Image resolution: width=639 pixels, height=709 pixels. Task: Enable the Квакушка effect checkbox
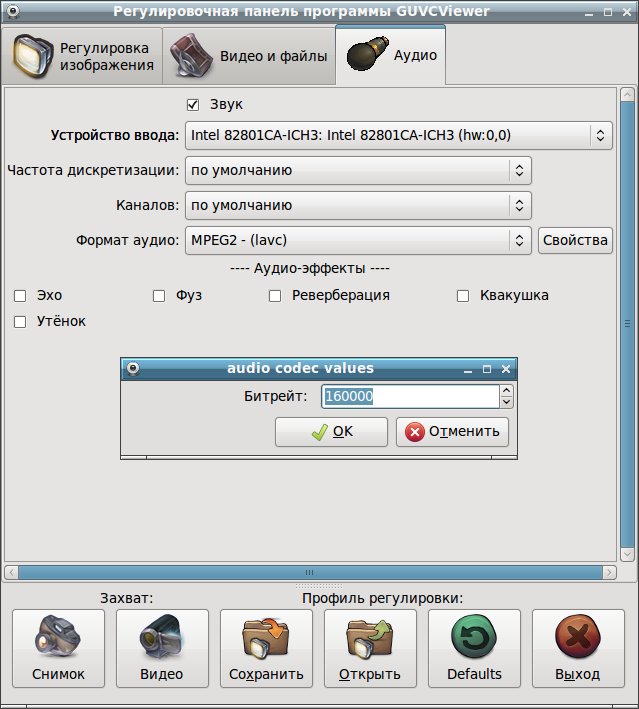point(463,296)
